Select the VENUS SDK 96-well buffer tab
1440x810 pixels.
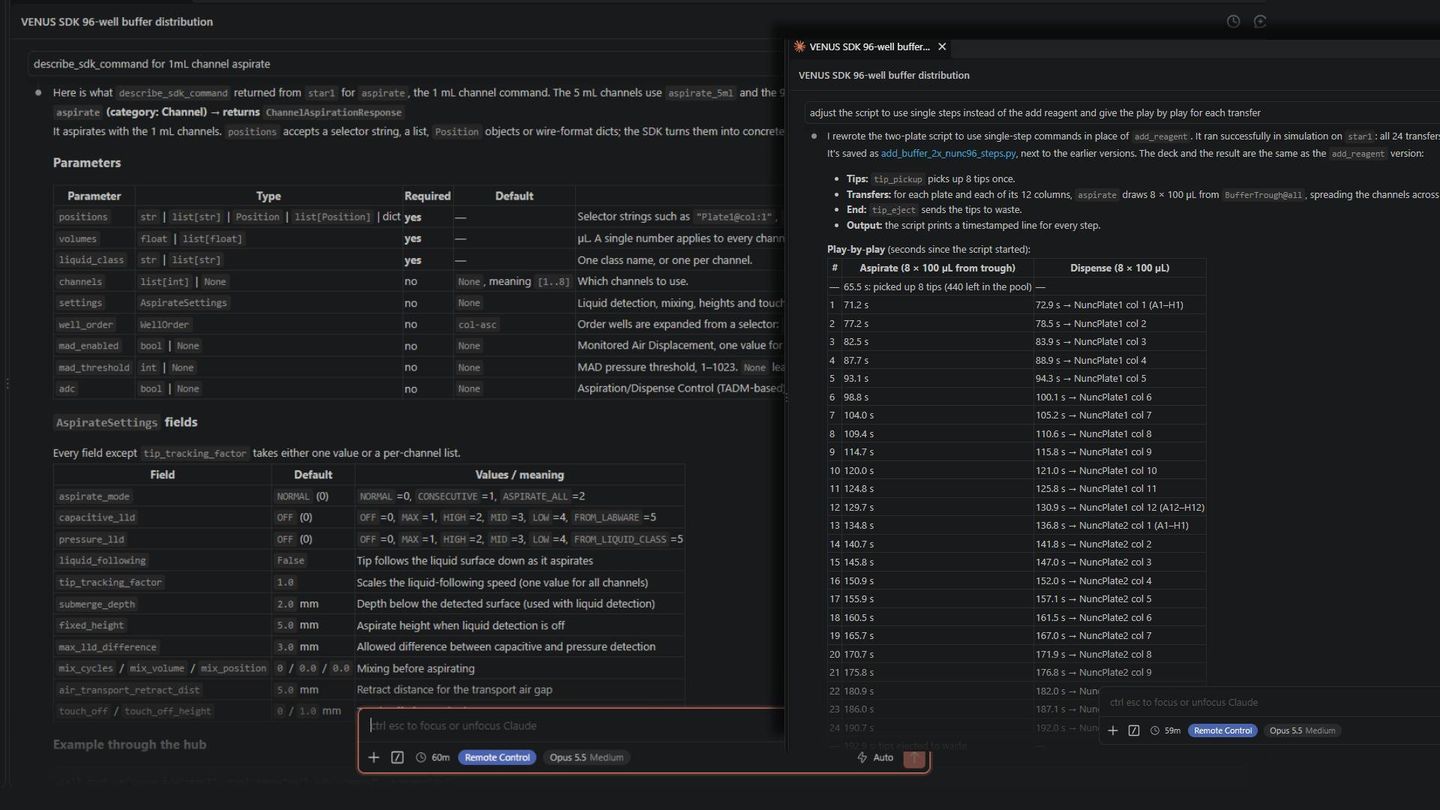coord(869,46)
